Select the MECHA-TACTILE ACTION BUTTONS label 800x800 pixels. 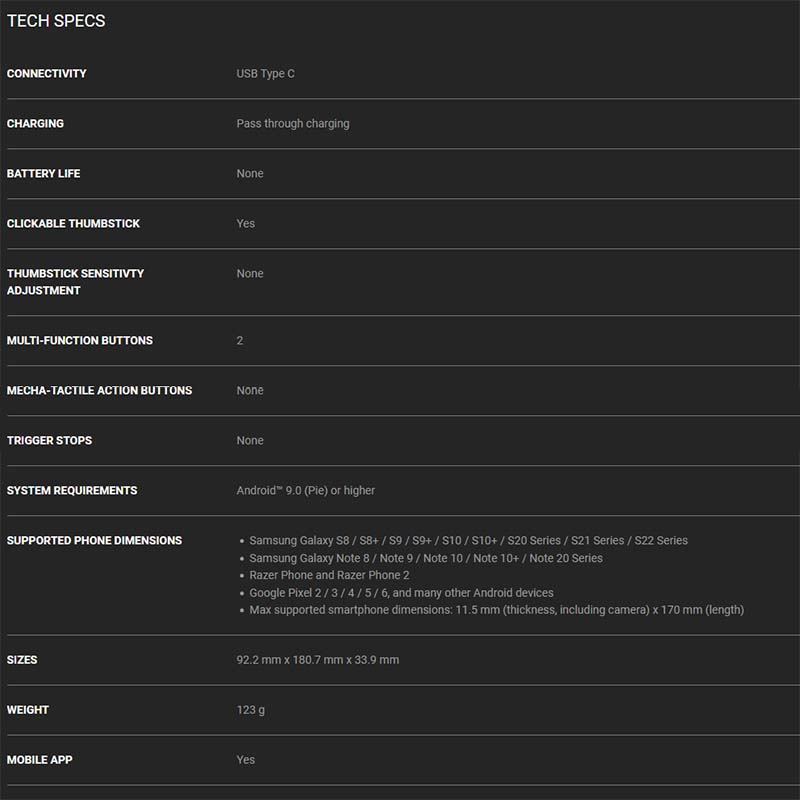point(99,391)
